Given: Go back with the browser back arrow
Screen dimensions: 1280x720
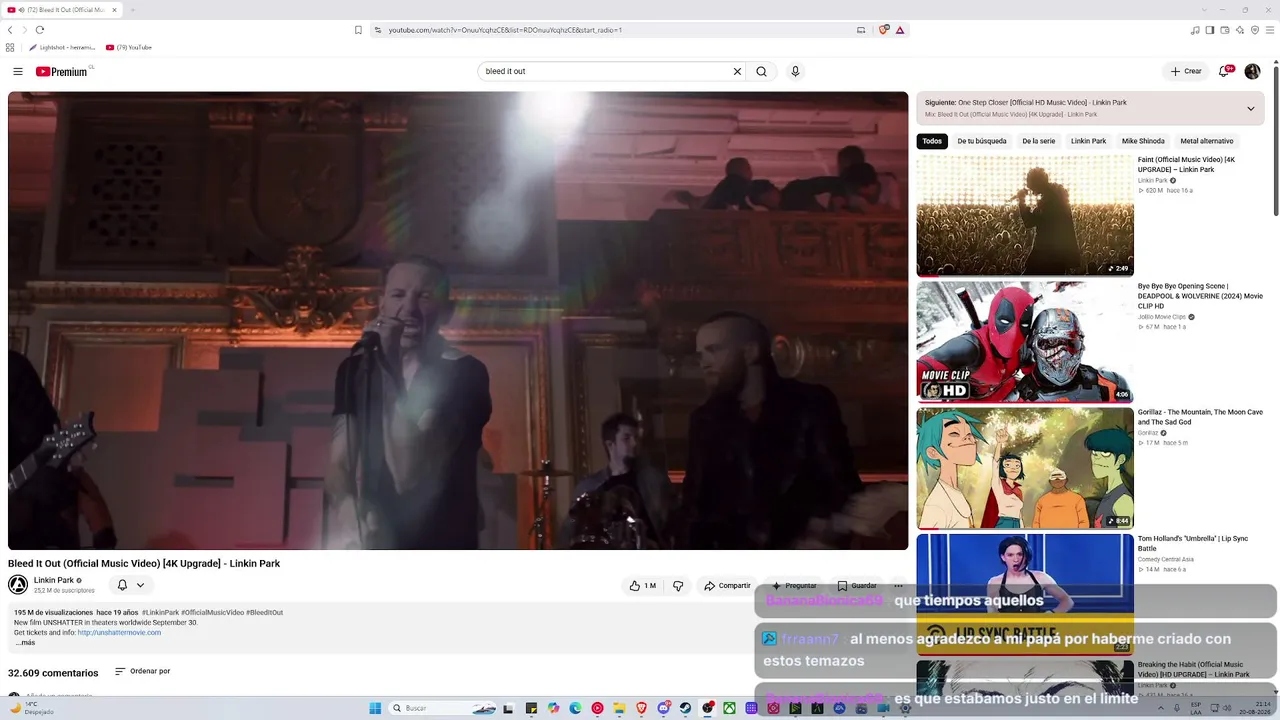Looking at the screenshot, I should pyautogui.click(x=10, y=30).
